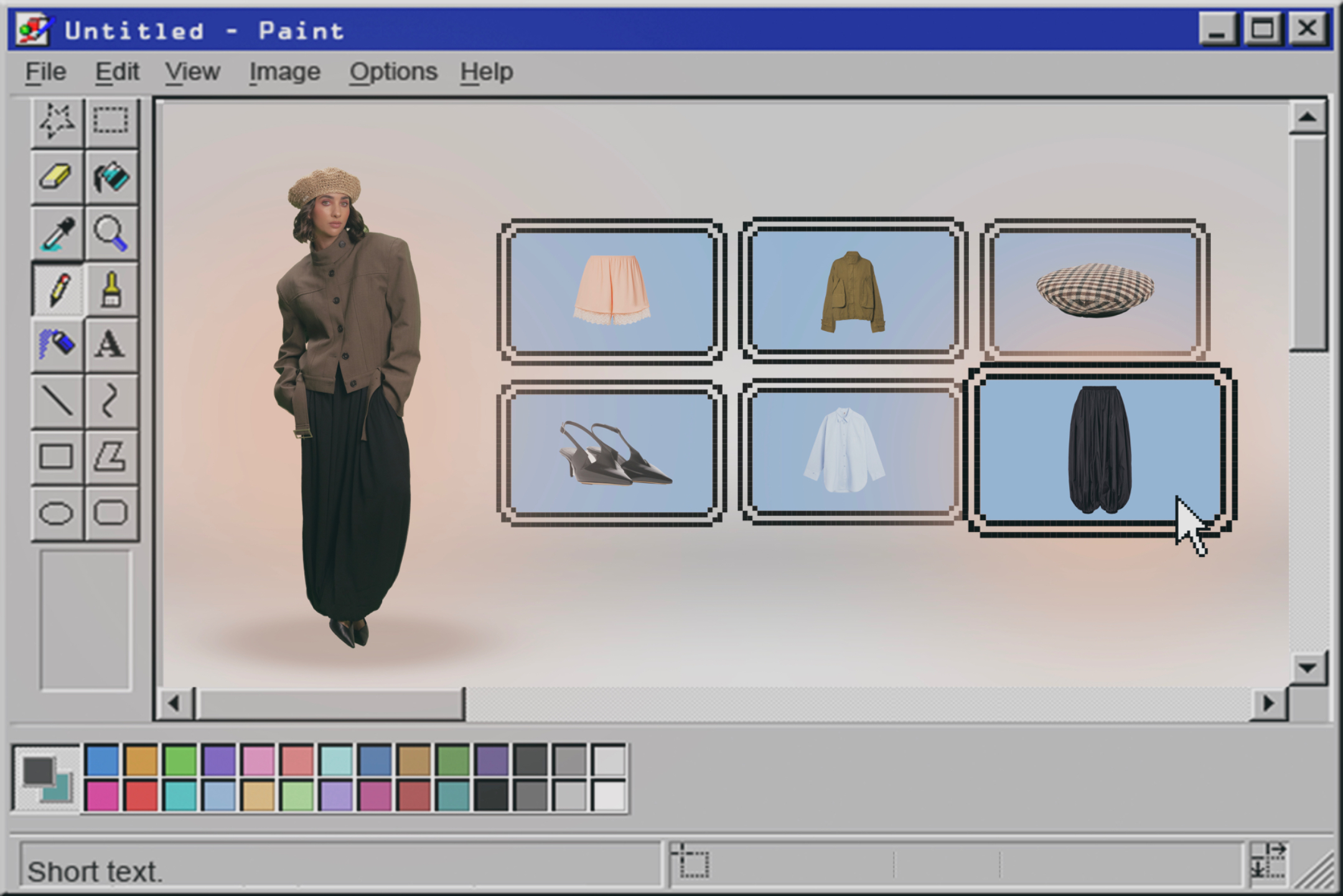Choose the Fill With Color bucket

click(111, 176)
